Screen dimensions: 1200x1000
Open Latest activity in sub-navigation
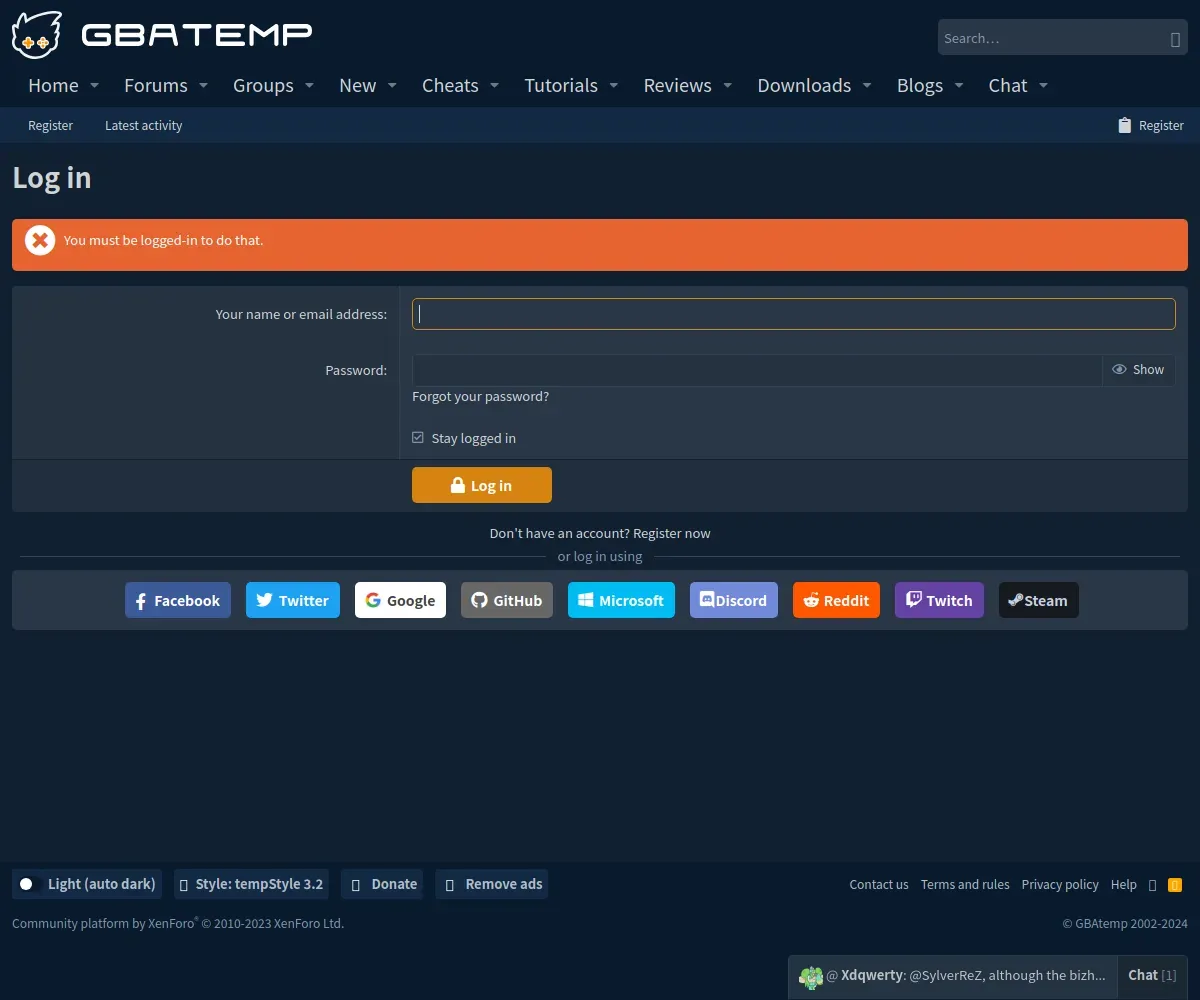(143, 125)
